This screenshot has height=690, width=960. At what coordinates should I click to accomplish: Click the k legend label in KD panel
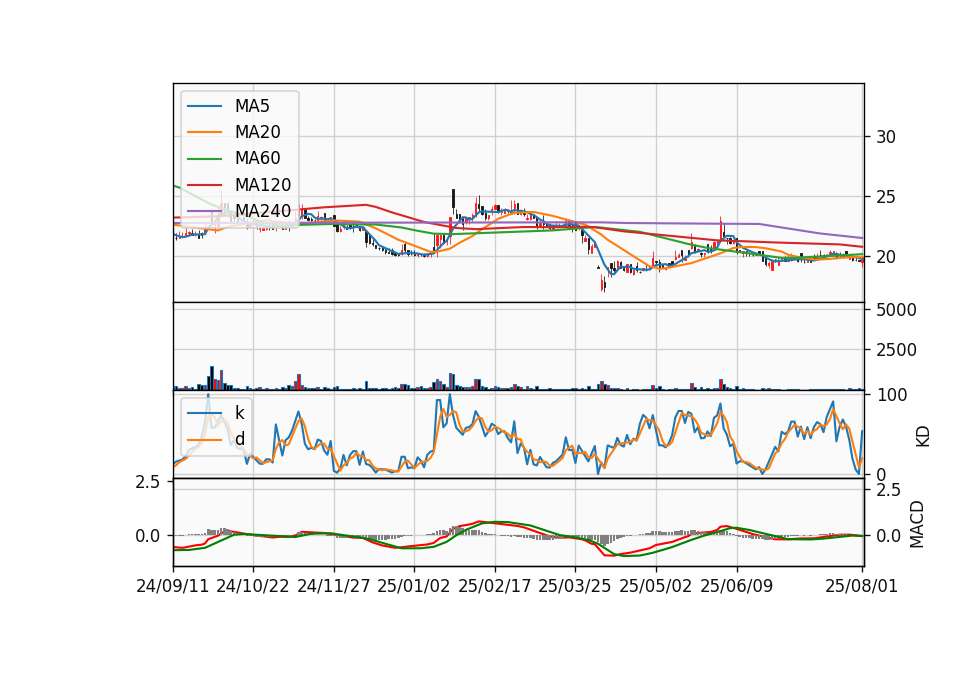coord(239,413)
